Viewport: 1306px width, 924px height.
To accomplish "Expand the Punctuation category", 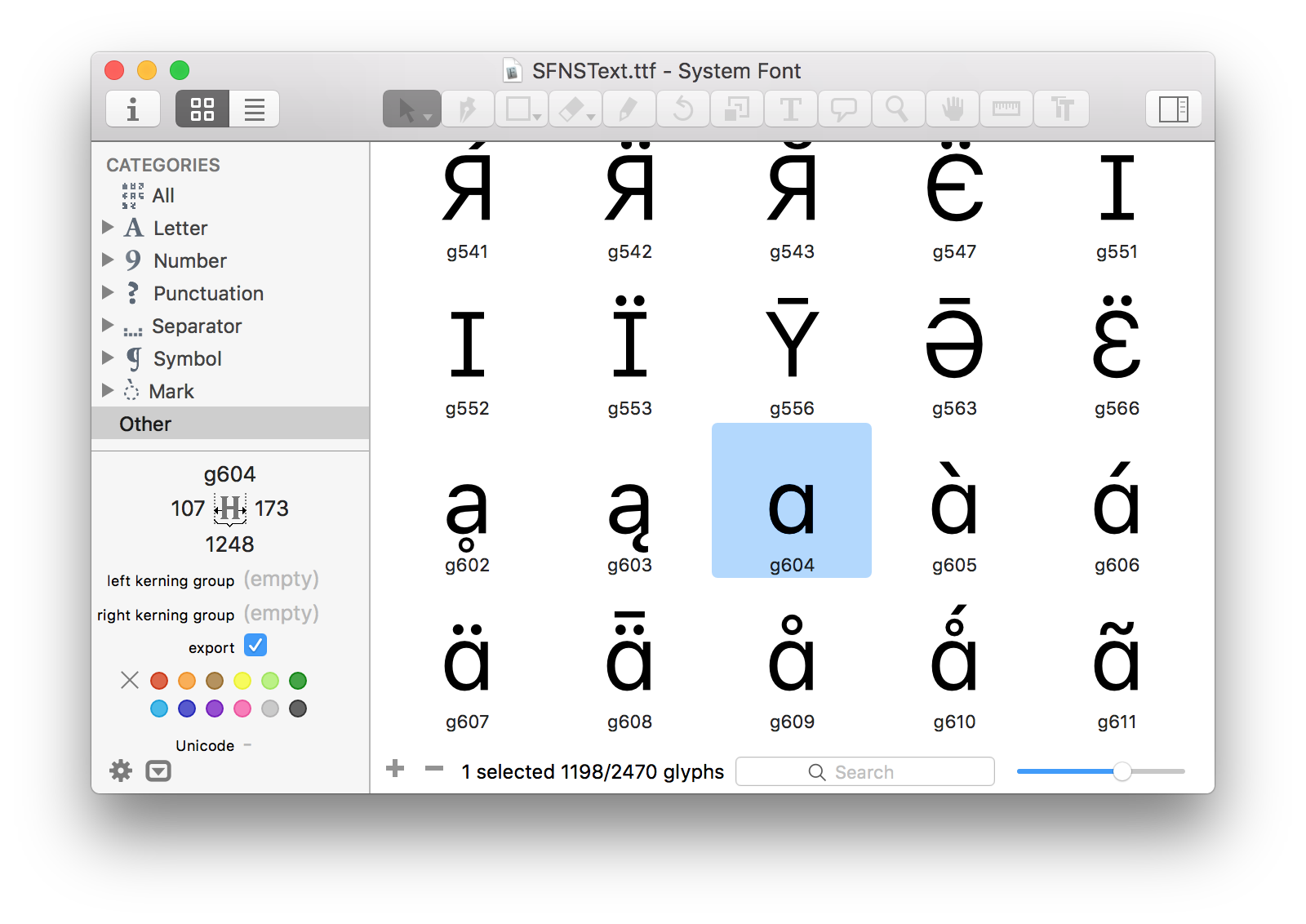I will click(x=108, y=292).
